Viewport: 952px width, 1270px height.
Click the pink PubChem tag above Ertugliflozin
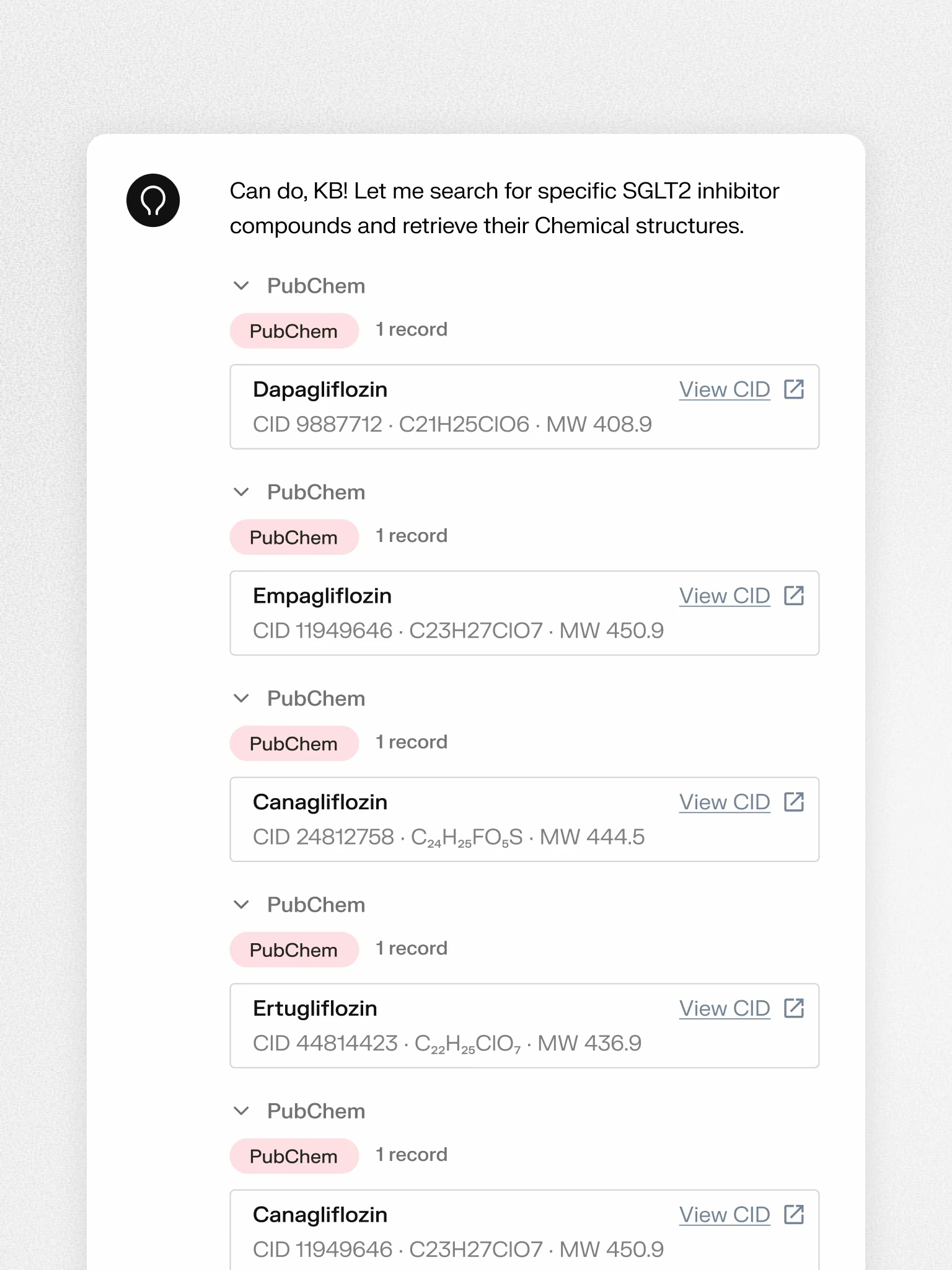294,949
